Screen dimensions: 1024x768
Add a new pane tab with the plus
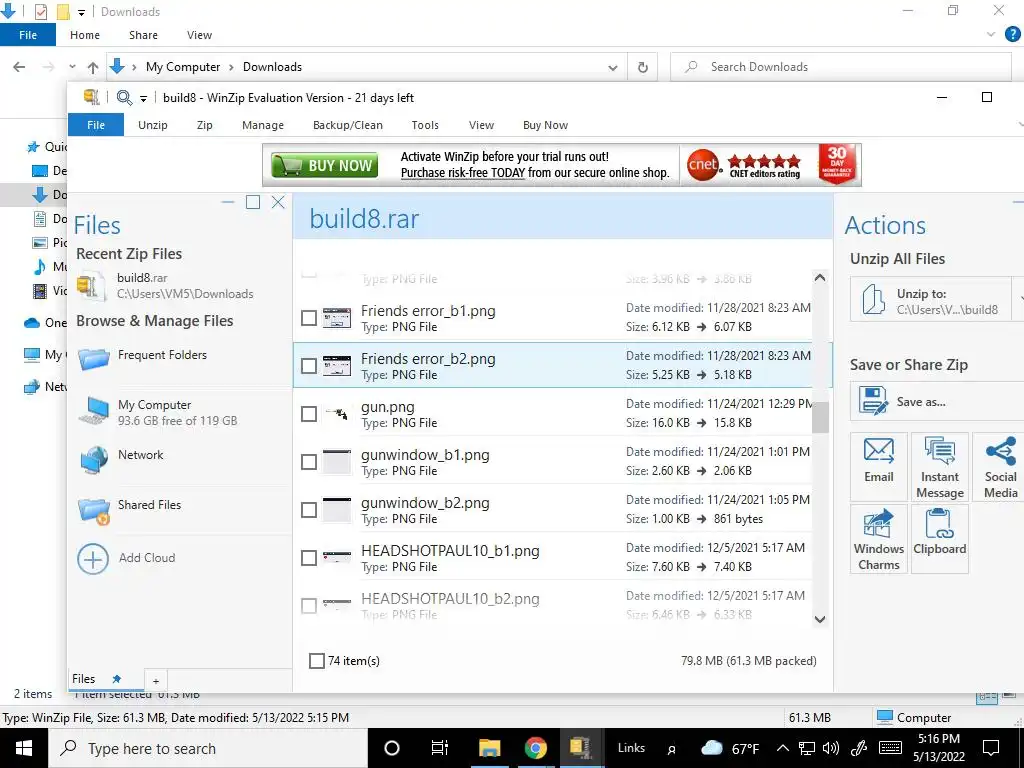coord(155,681)
